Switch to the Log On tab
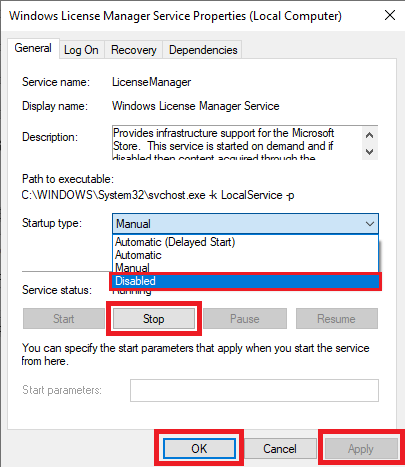The width and height of the screenshot is (405, 467). point(82,50)
